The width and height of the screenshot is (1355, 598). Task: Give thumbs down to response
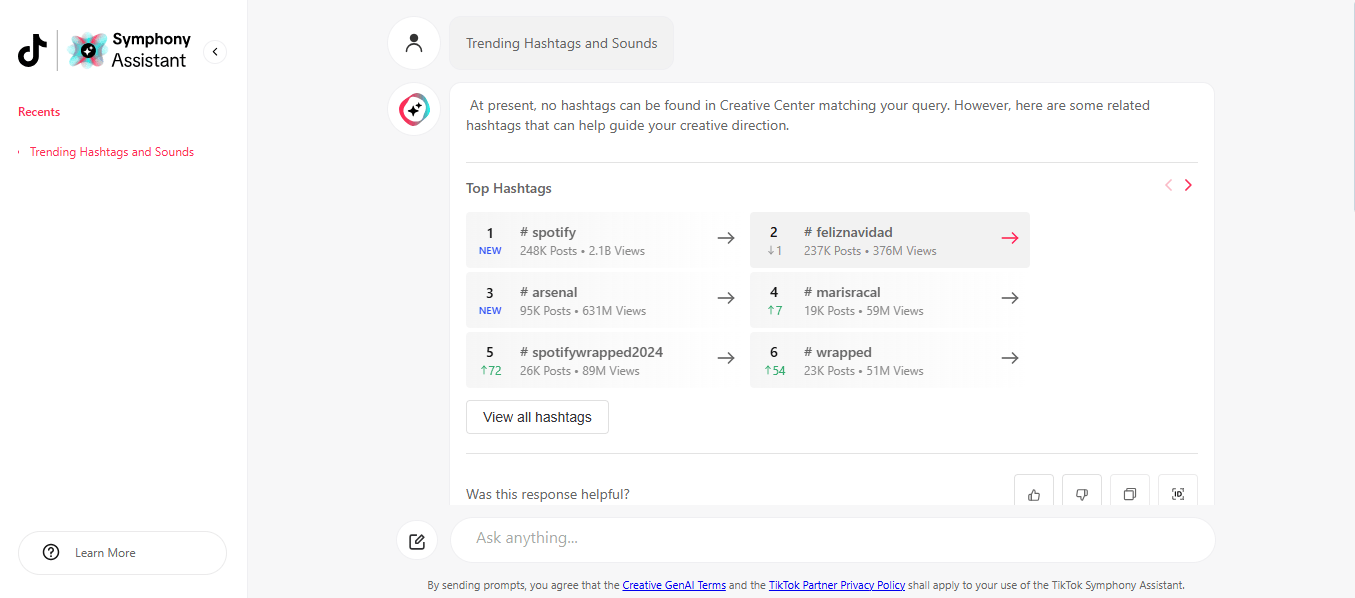[x=1082, y=493]
